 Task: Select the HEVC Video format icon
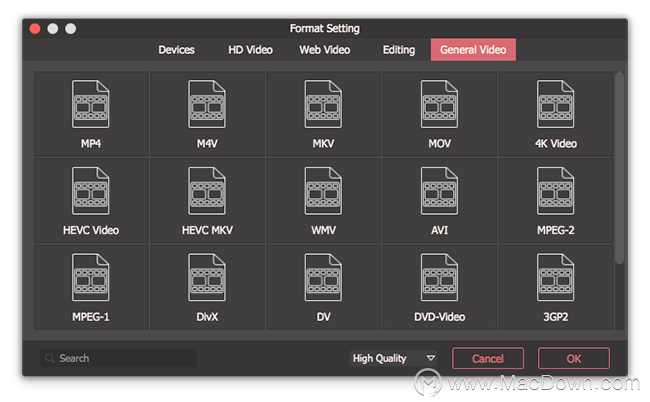pyautogui.click(x=91, y=191)
